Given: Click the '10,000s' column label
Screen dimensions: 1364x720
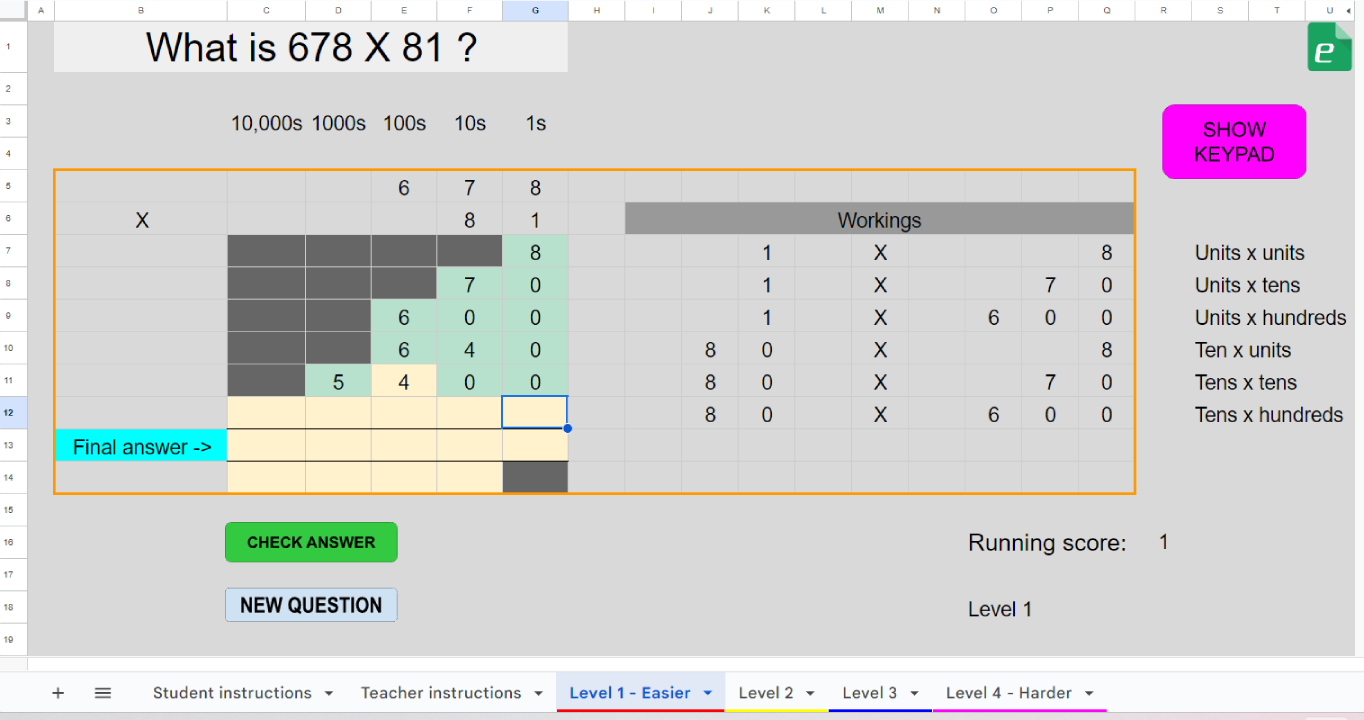Looking at the screenshot, I should pos(266,123).
